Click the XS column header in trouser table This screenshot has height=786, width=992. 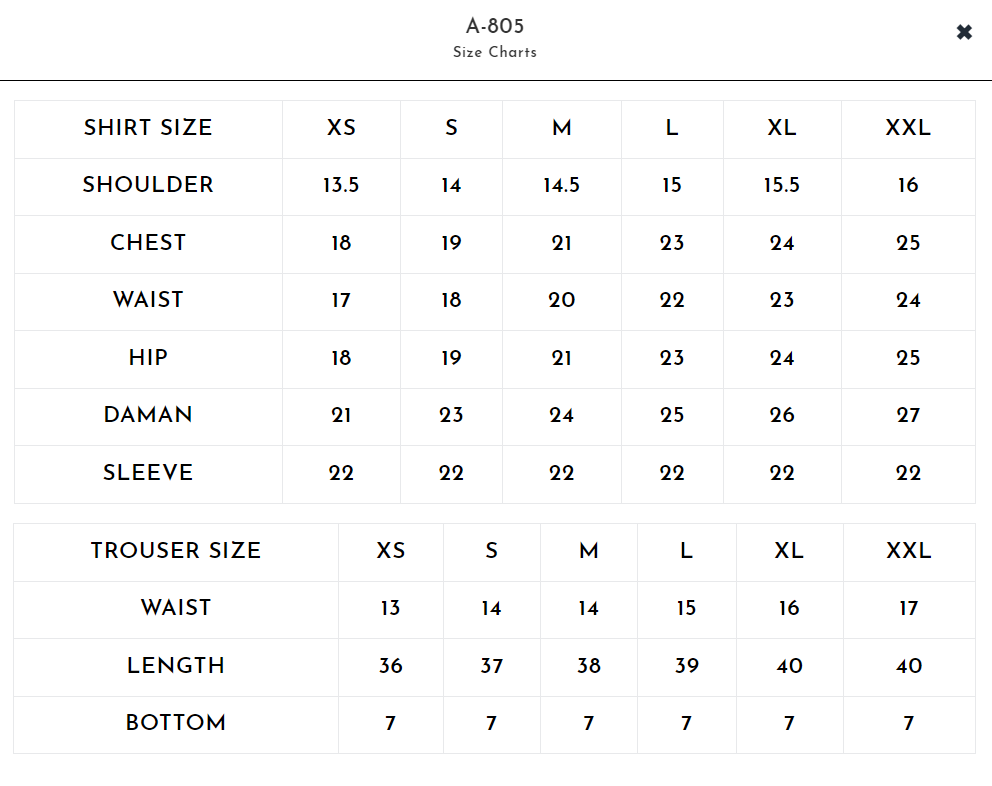click(391, 551)
